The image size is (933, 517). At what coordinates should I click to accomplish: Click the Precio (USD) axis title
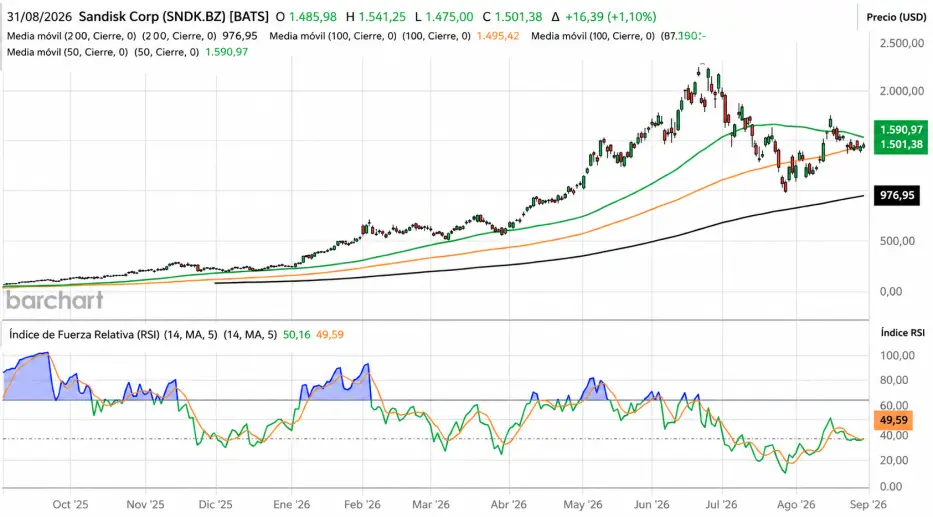point(896,17)
